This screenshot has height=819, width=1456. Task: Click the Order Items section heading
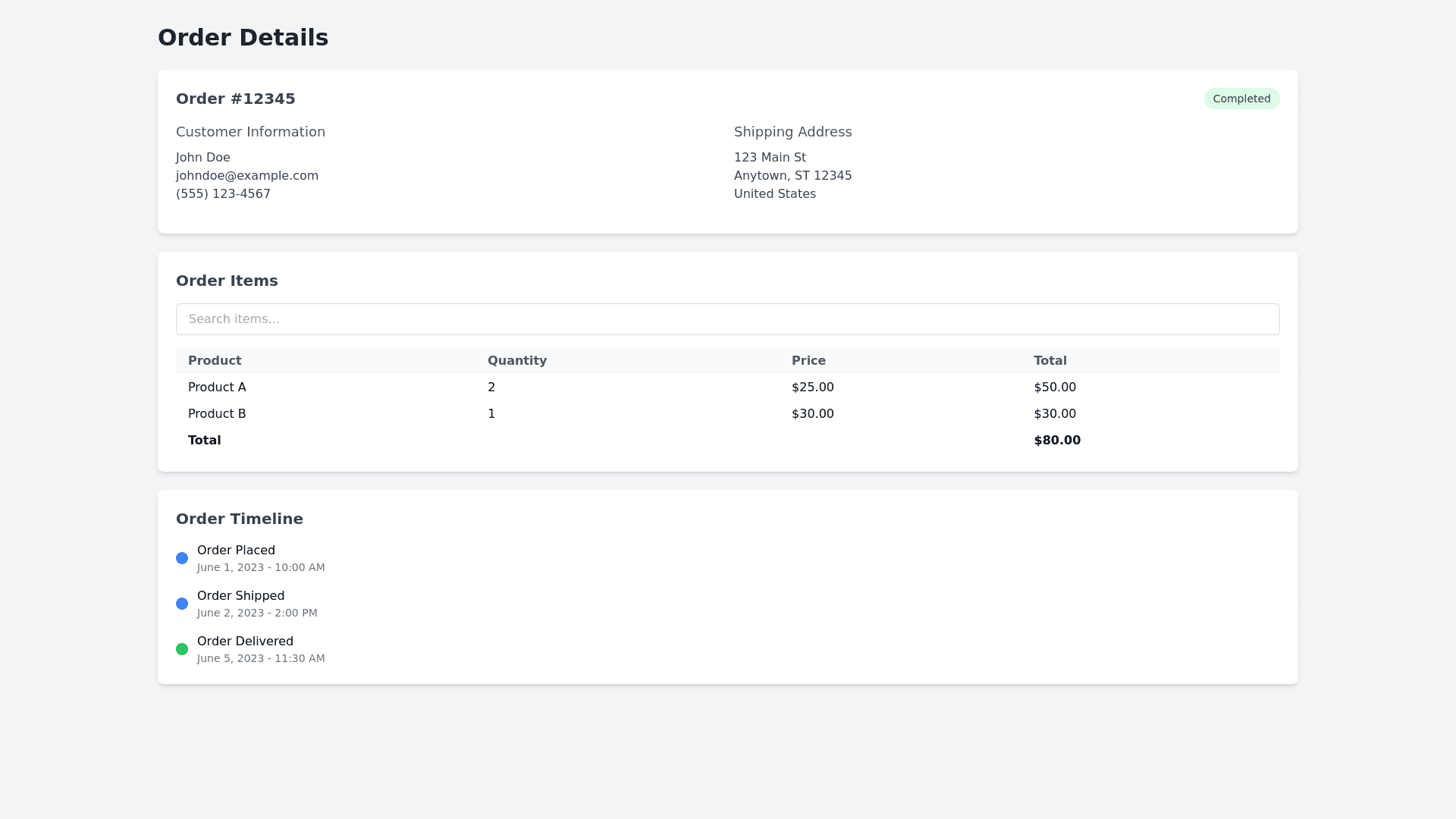[227, 281]
